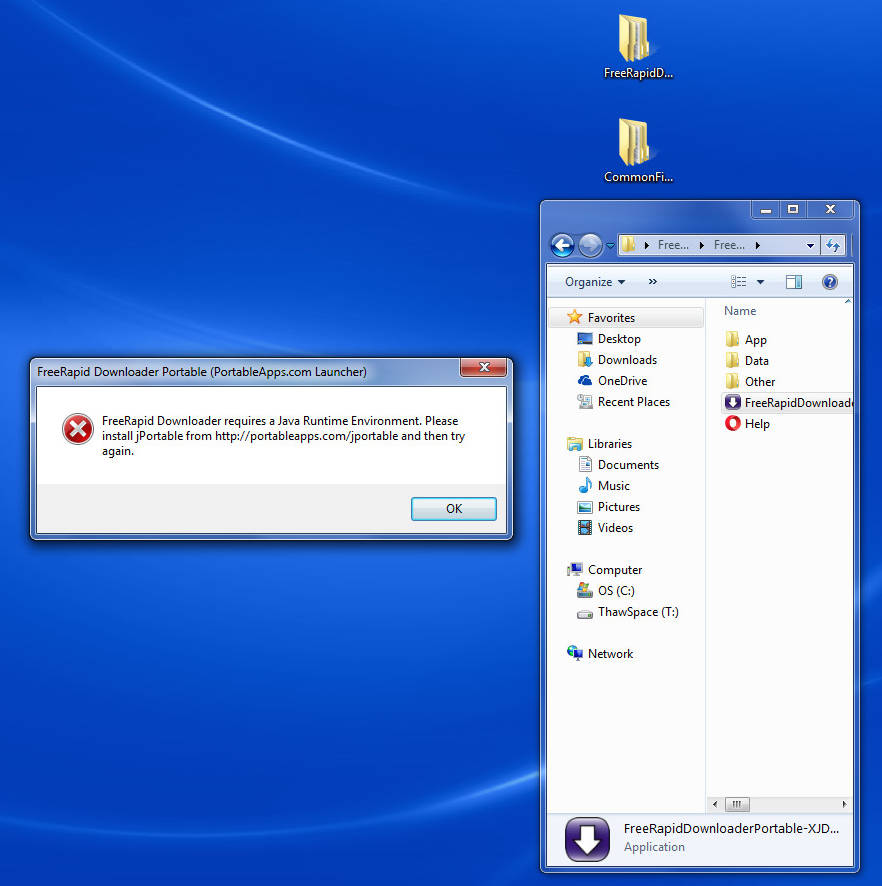Open the Pictures library
The image size is (882, 886).
coord(619,507)
